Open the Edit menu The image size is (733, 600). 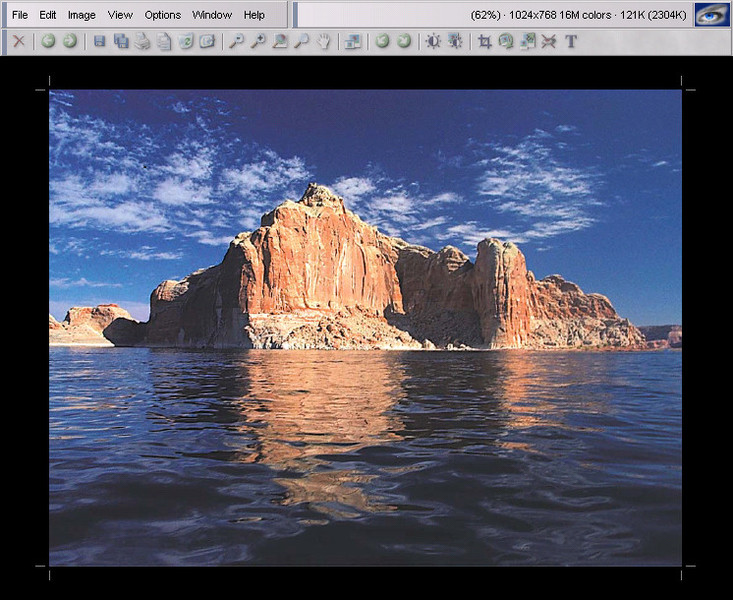coord(48,15)
